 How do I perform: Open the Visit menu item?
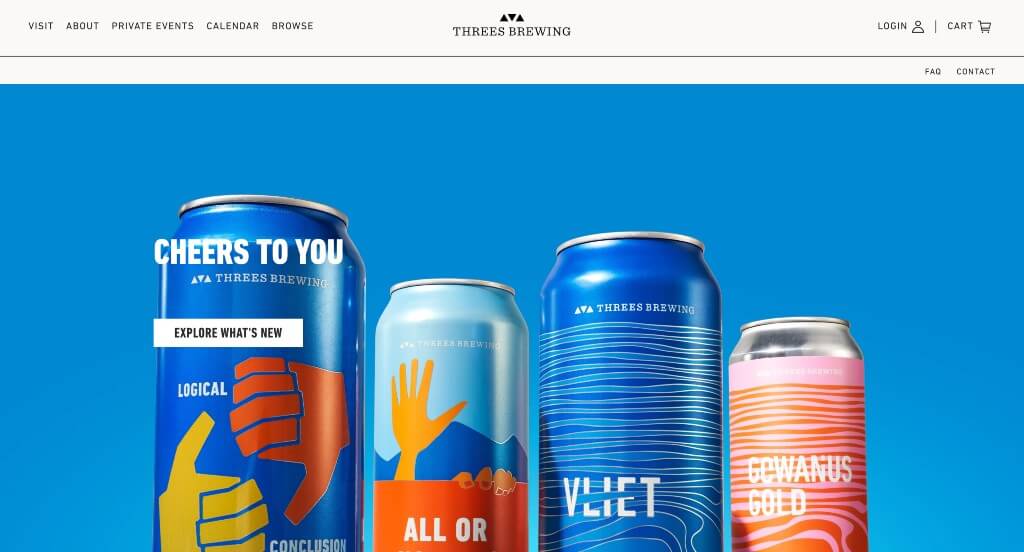click(x=40, y=26)
